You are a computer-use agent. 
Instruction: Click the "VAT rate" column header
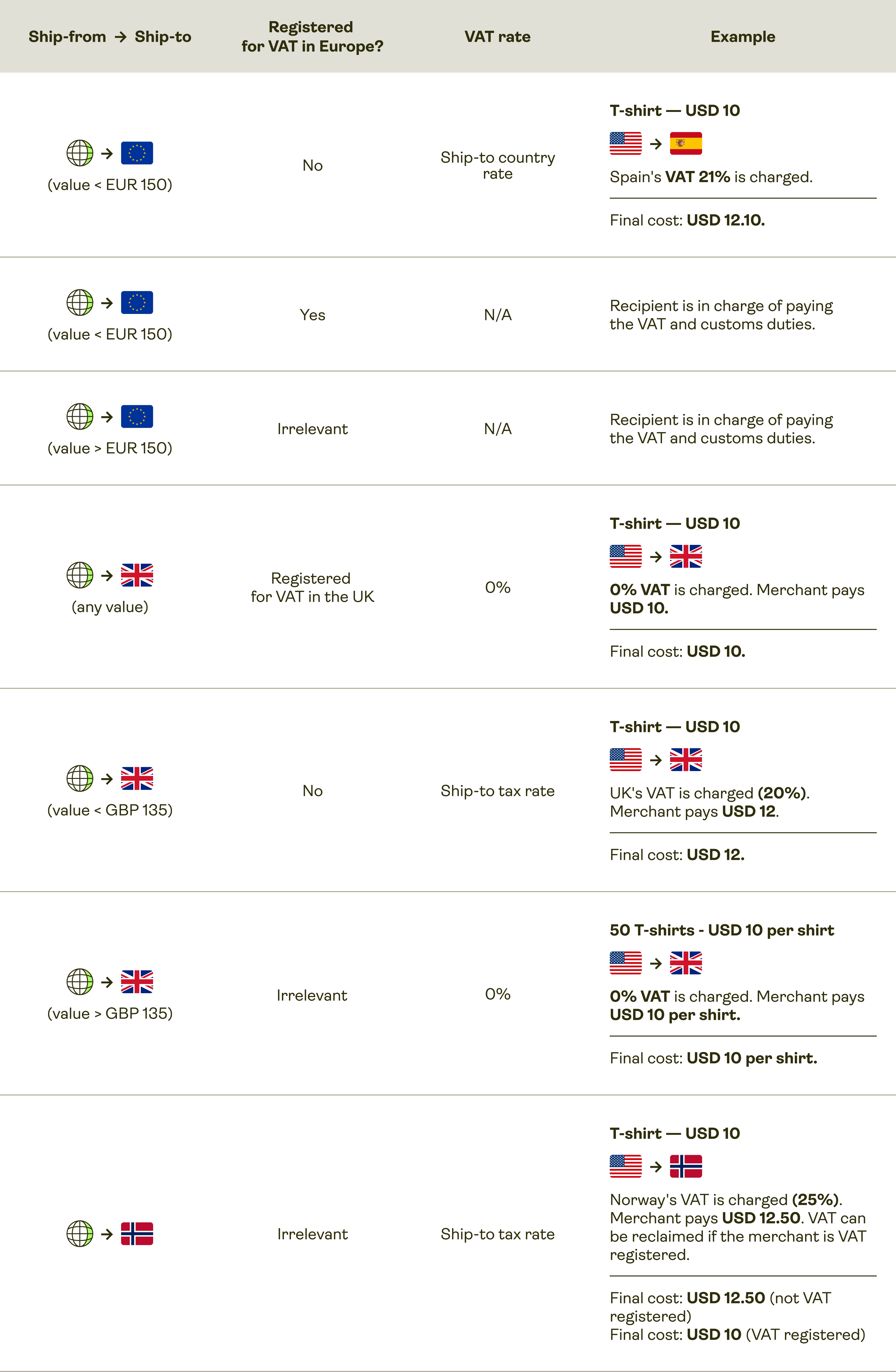coord(497,37)
